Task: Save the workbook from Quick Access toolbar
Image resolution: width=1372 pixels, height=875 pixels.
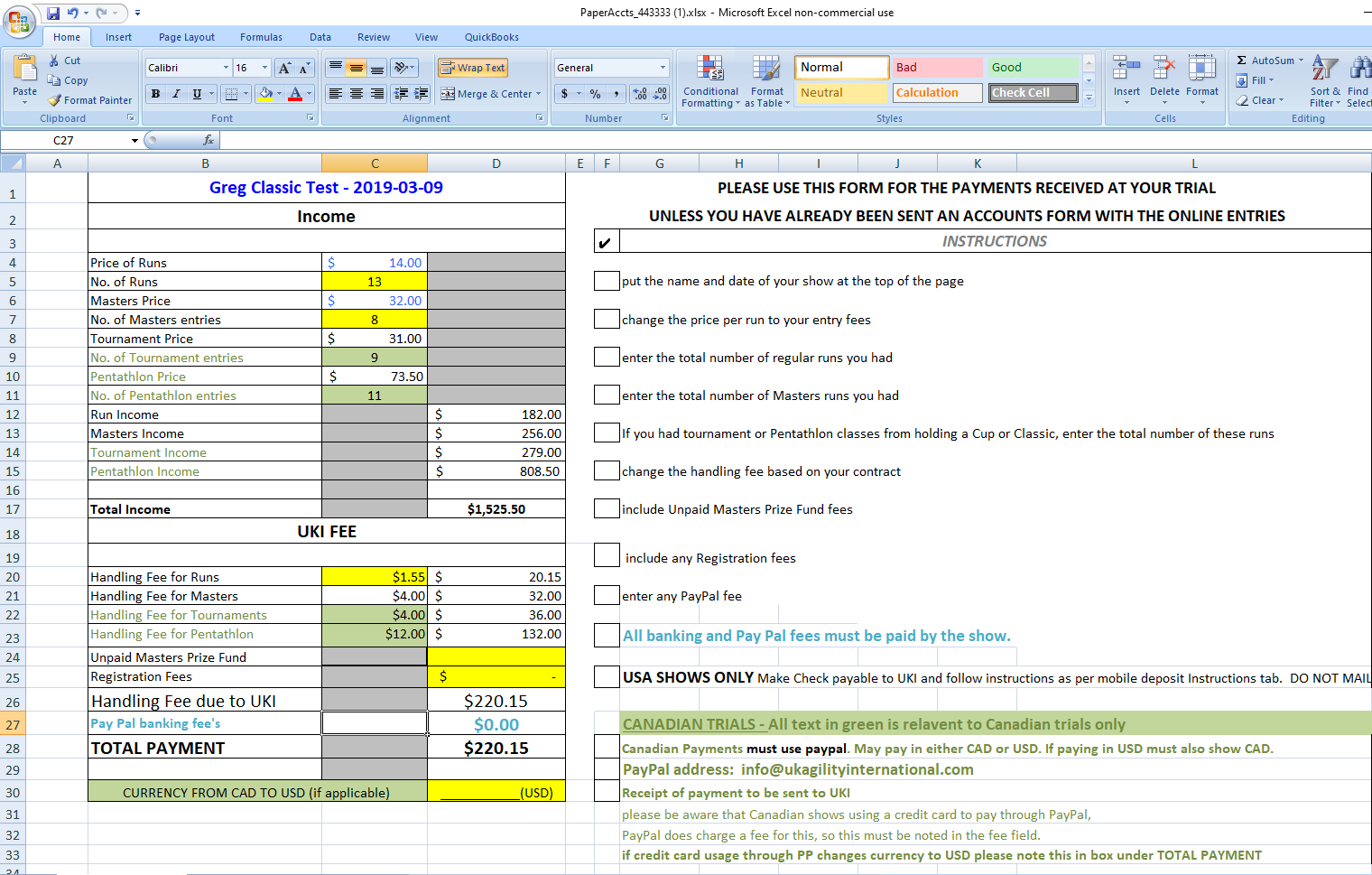Action: (x=53, y=13)
